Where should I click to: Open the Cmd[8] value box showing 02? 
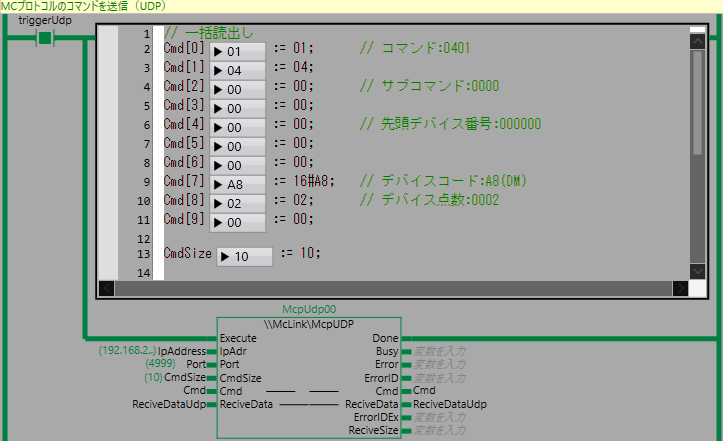tap(238, 202)
